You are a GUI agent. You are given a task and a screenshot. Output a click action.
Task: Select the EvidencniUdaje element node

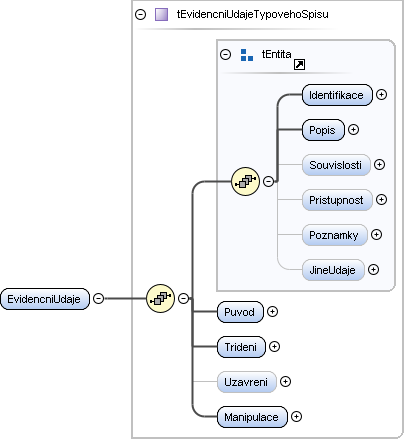click(45, 299)
